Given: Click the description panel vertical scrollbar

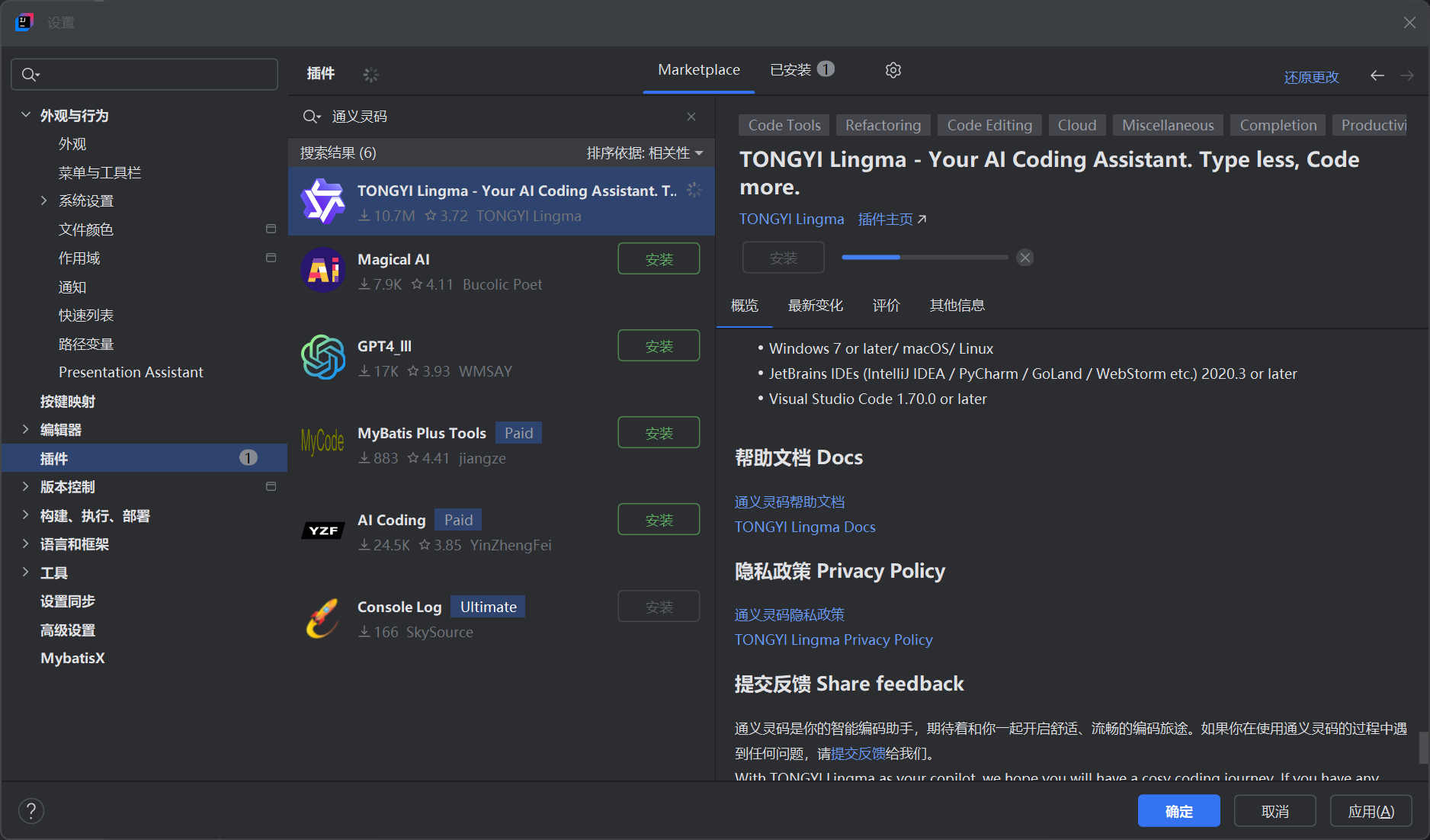Looking at the screenshot, I should (1423, 747).
